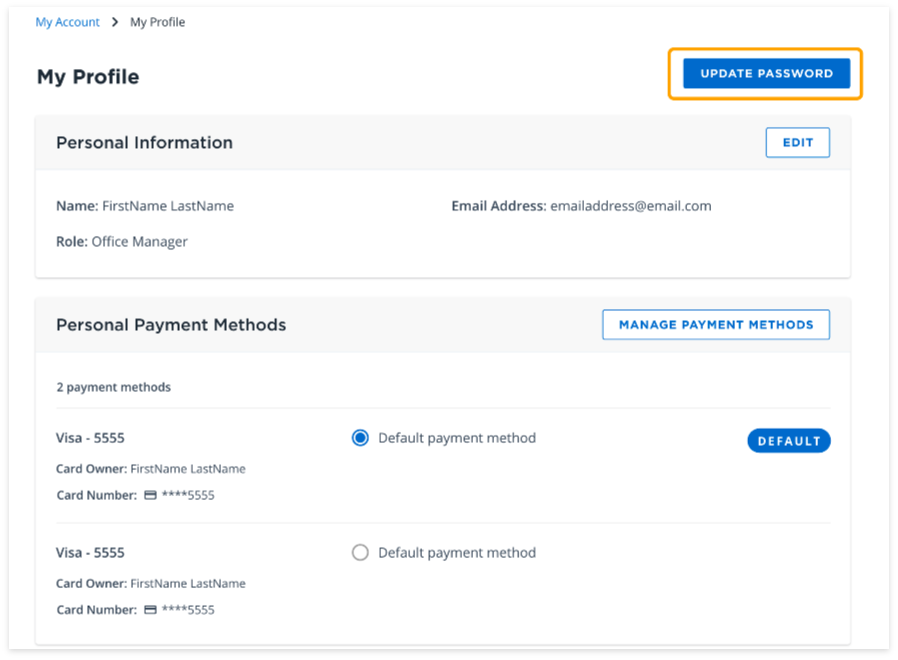Screen dimensions: 898x660
Task: Click the Office Manager role text
Action: (x=139, y=241)
